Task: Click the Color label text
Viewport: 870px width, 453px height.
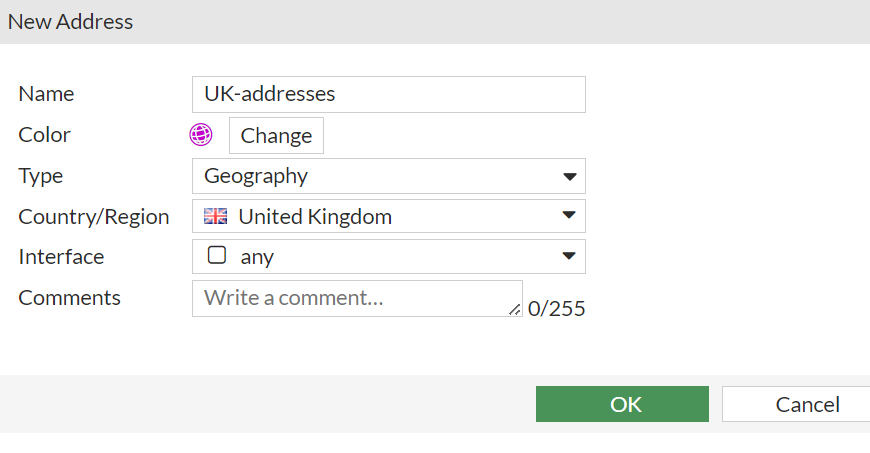Action: pos(45,135)
